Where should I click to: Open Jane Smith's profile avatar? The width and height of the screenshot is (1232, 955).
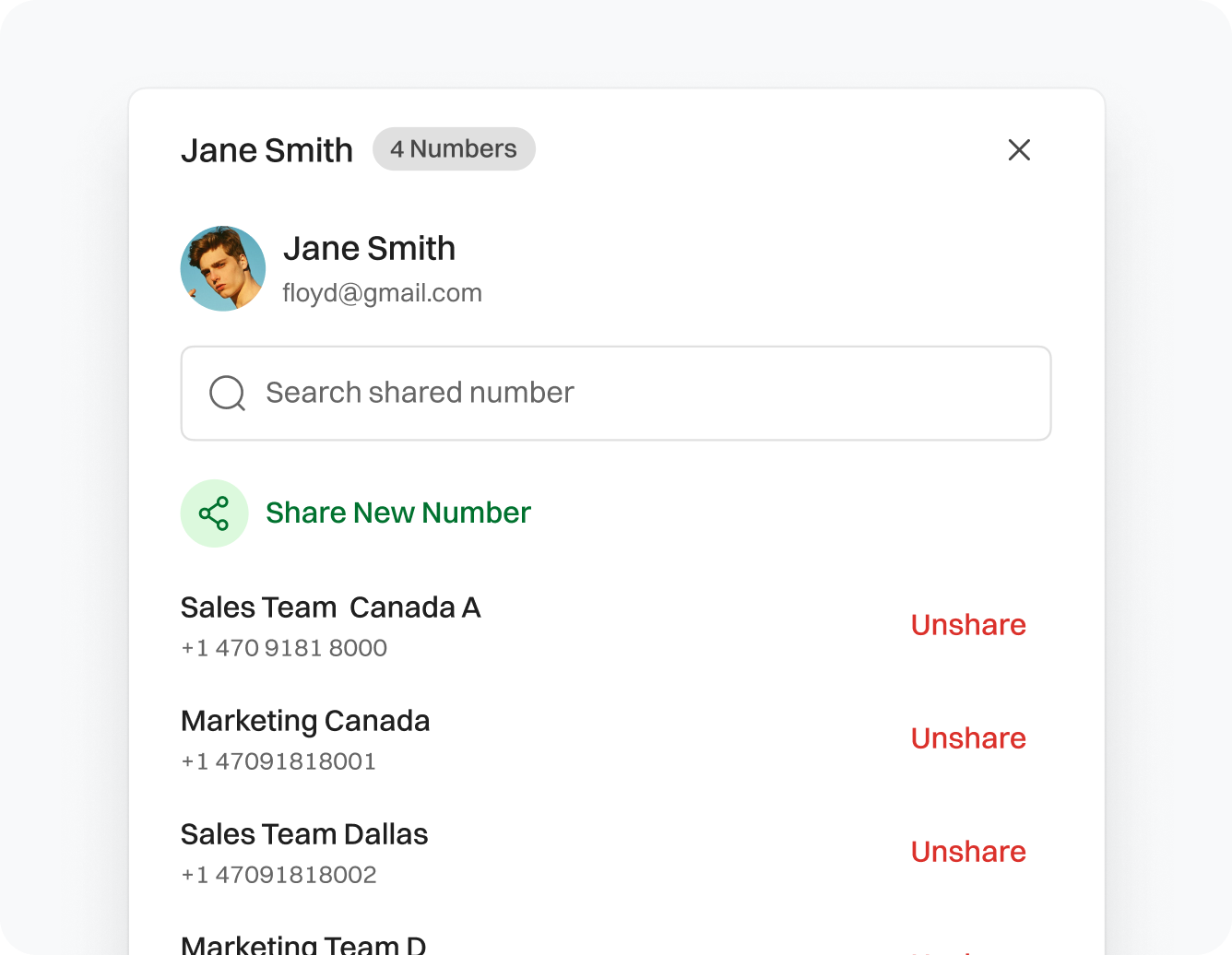pos(223,268)
